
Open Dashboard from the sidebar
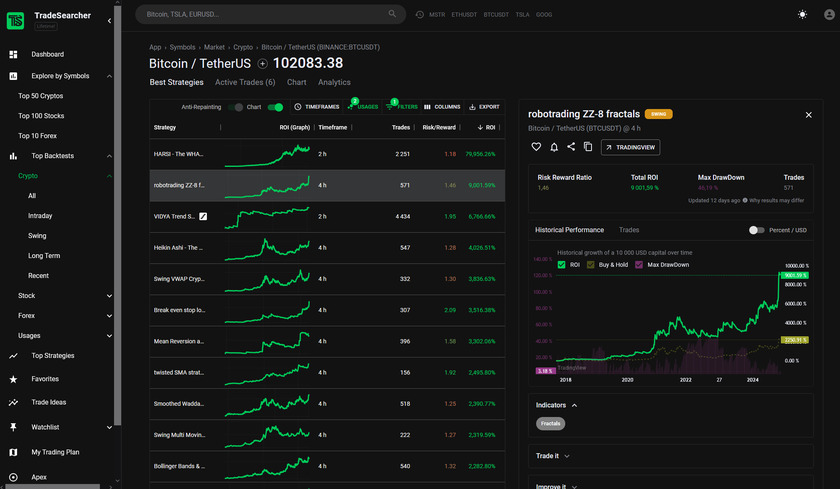tap(47, 54)
